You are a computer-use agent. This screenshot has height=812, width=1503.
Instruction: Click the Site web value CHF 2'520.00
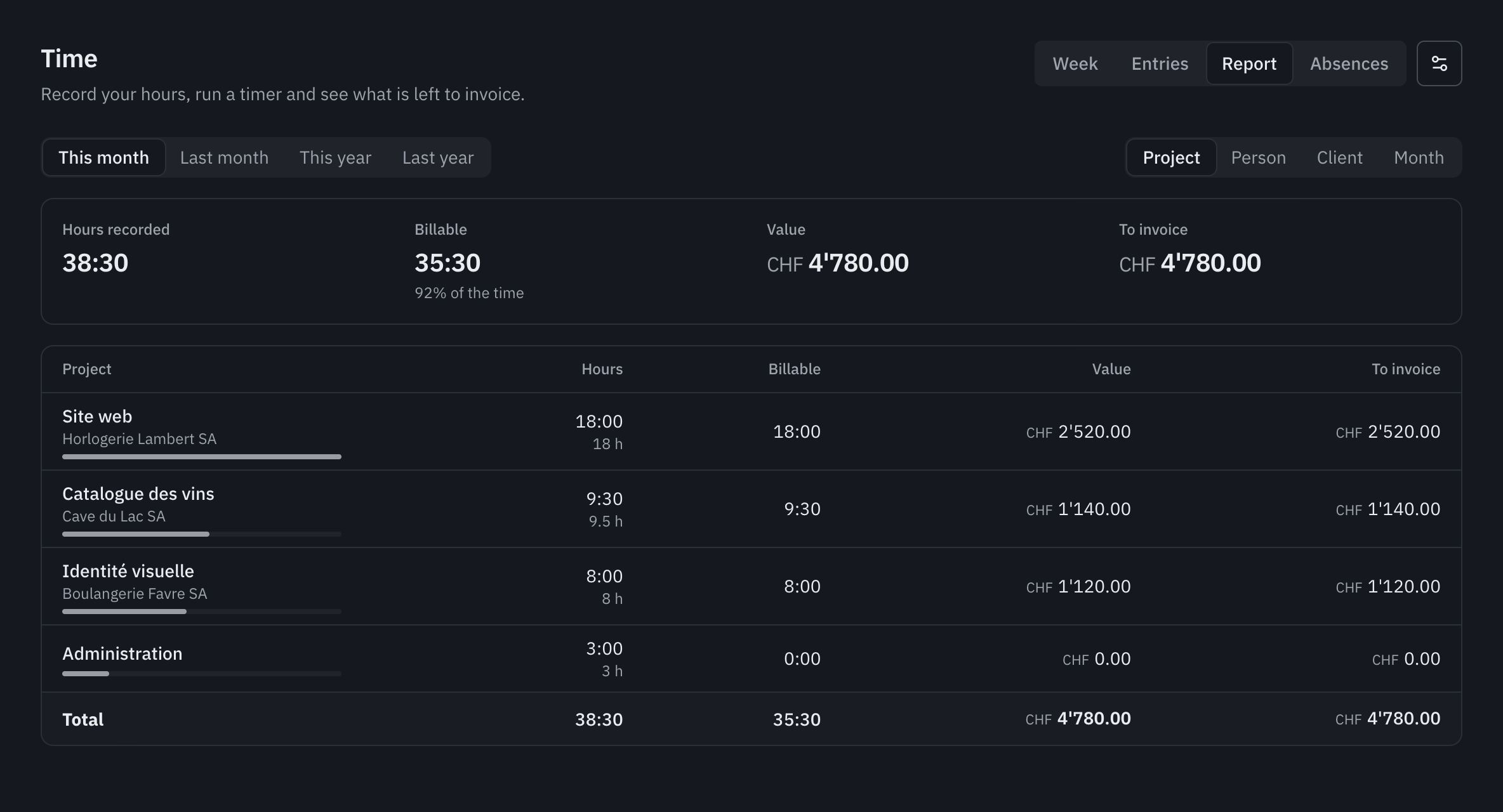1078,431
